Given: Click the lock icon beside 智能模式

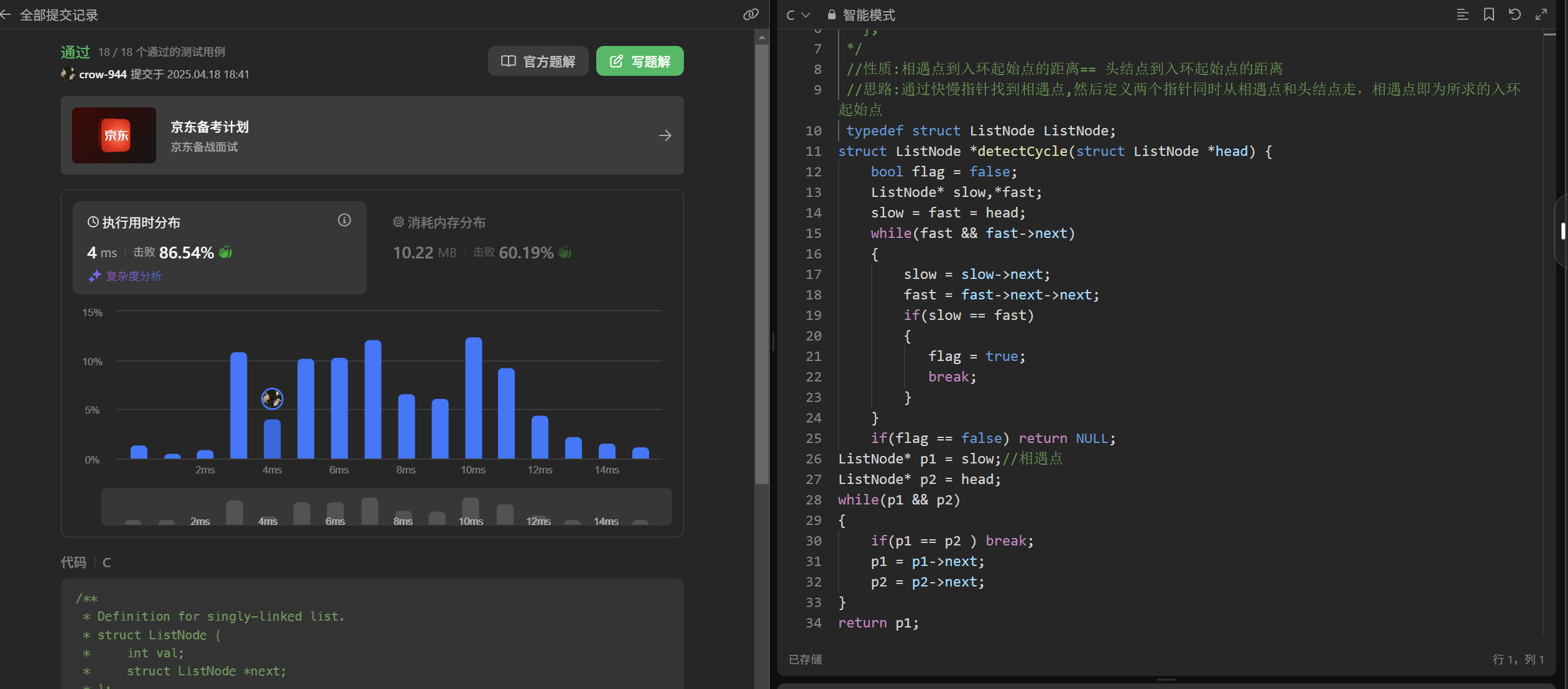Looking at the screenshot, I should pyautogui.click(x=831, y=15).
